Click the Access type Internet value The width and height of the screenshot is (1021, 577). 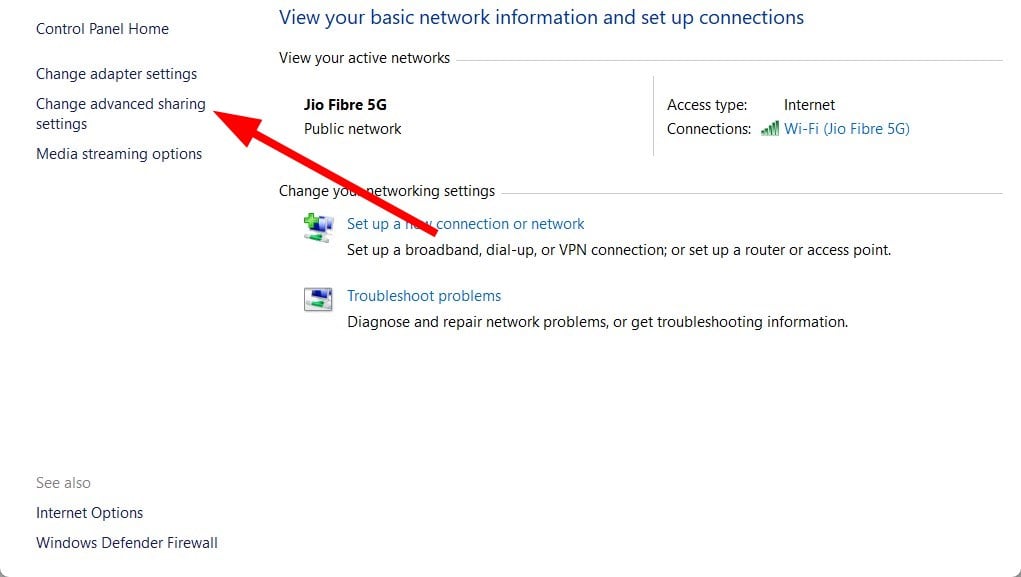point(809,105)
